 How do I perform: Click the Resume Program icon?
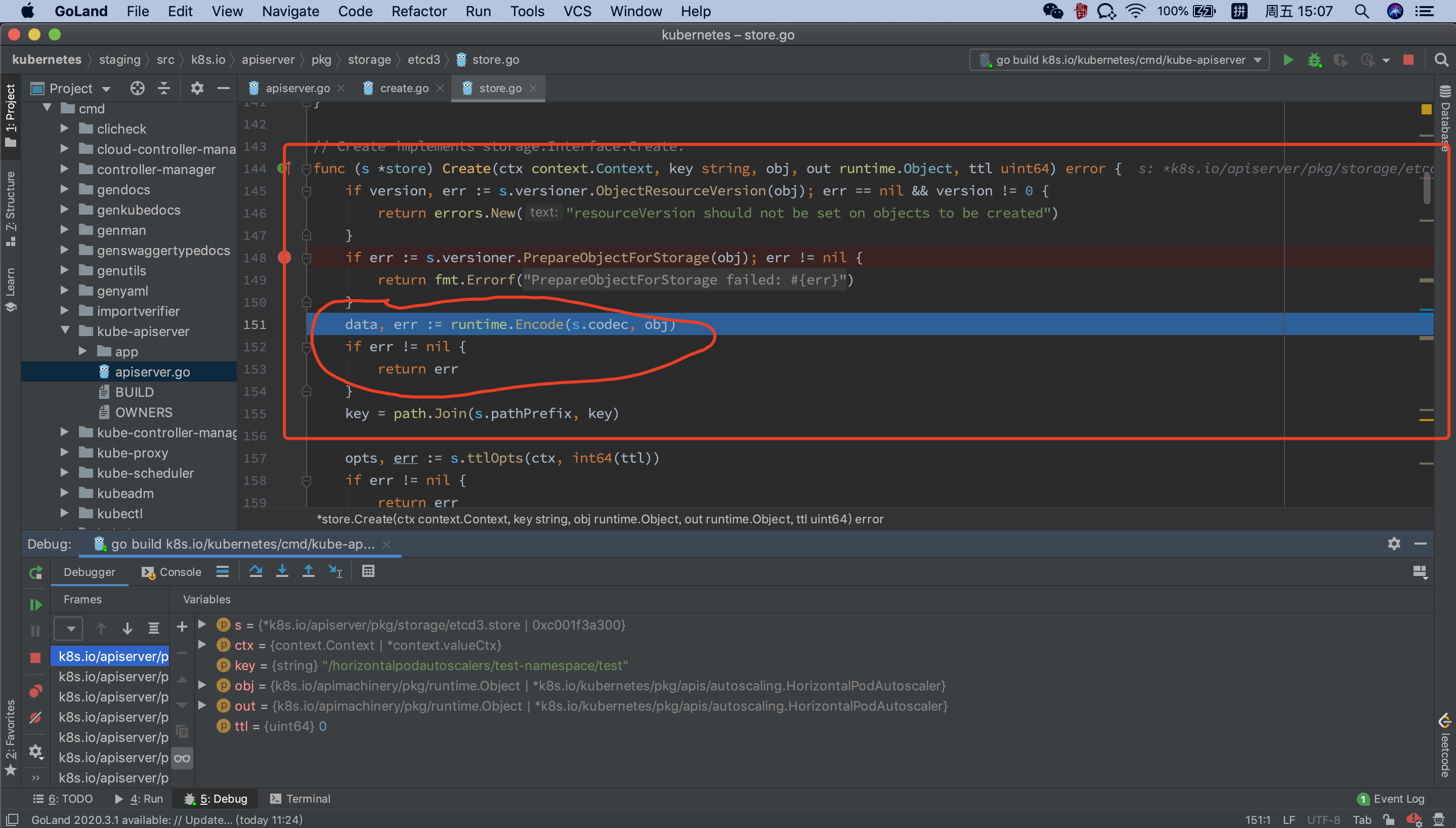pyautogui.click(x=35, y=604)
